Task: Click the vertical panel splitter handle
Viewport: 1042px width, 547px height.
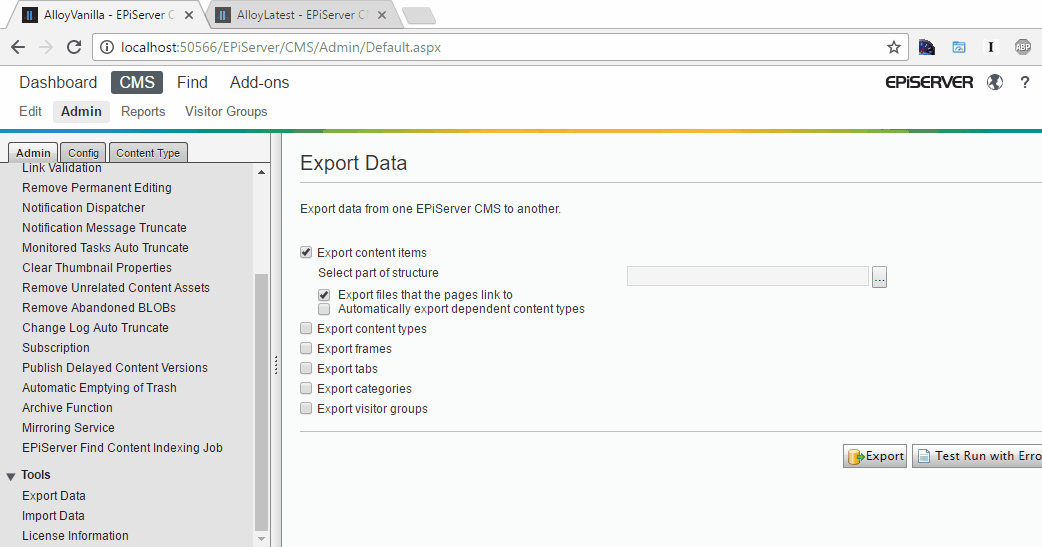Action: pos(276,366)
